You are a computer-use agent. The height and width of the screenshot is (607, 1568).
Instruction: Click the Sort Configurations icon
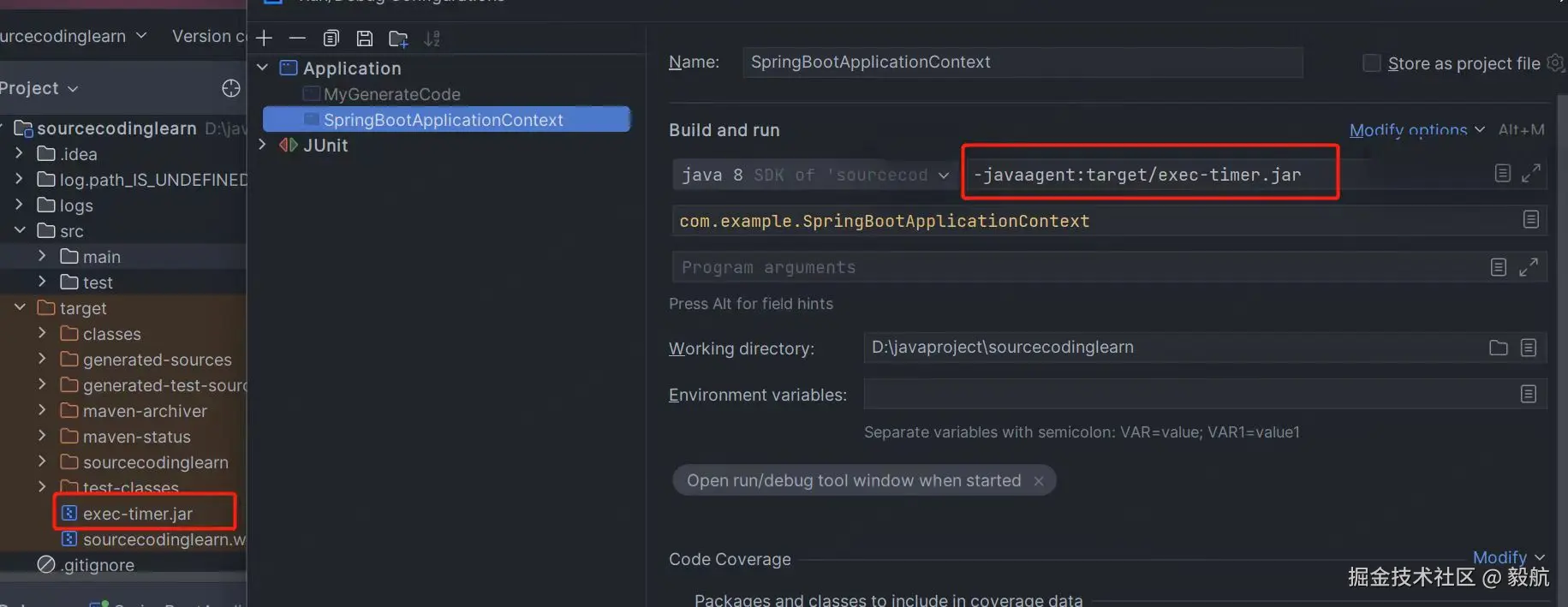[x=432, y=39]
